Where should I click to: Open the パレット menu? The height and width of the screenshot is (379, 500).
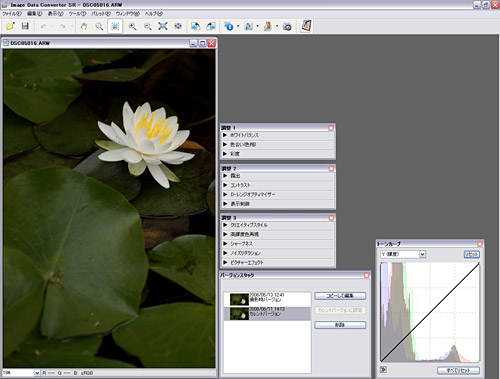point(101,14)
